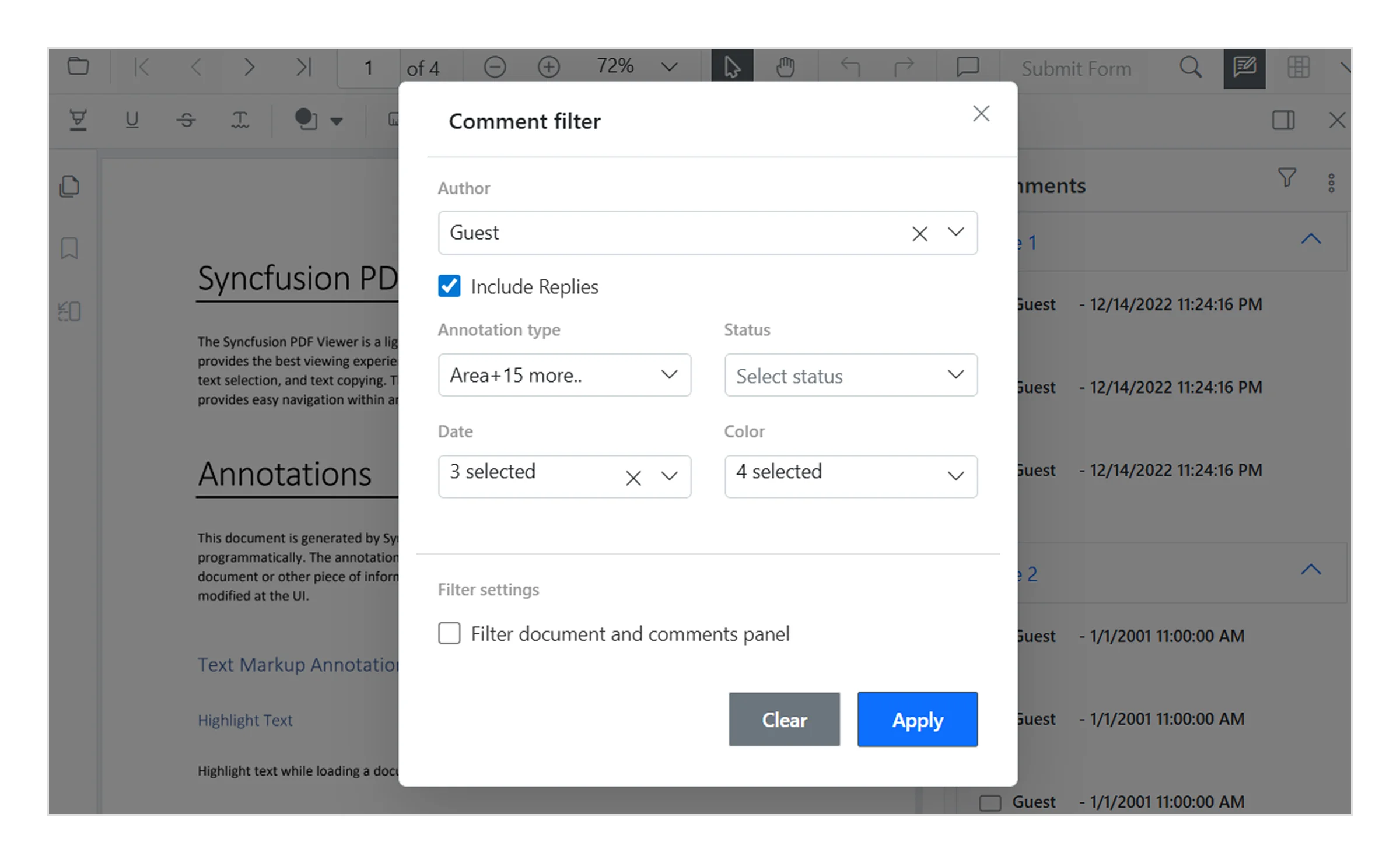Enable Filter document and comments panel

[449, 633]
